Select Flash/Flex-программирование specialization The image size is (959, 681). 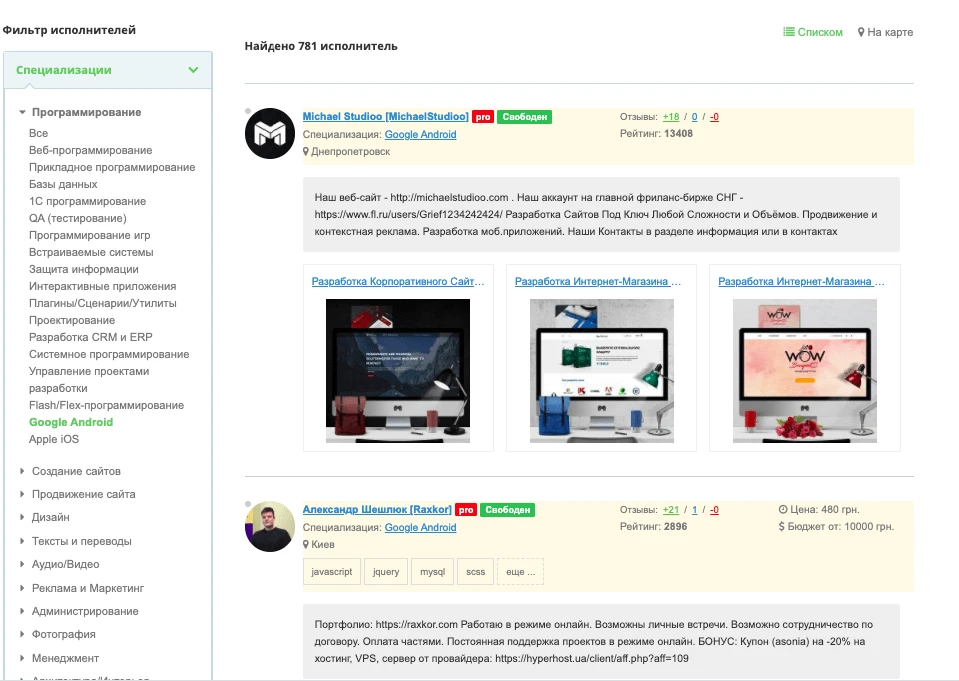tap(106, 405)
